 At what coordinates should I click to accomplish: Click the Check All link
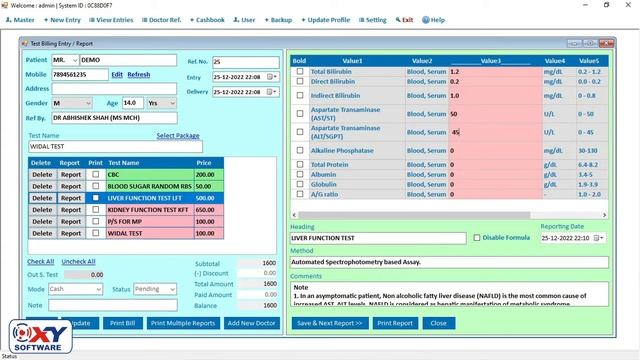[x=40, y=262]
